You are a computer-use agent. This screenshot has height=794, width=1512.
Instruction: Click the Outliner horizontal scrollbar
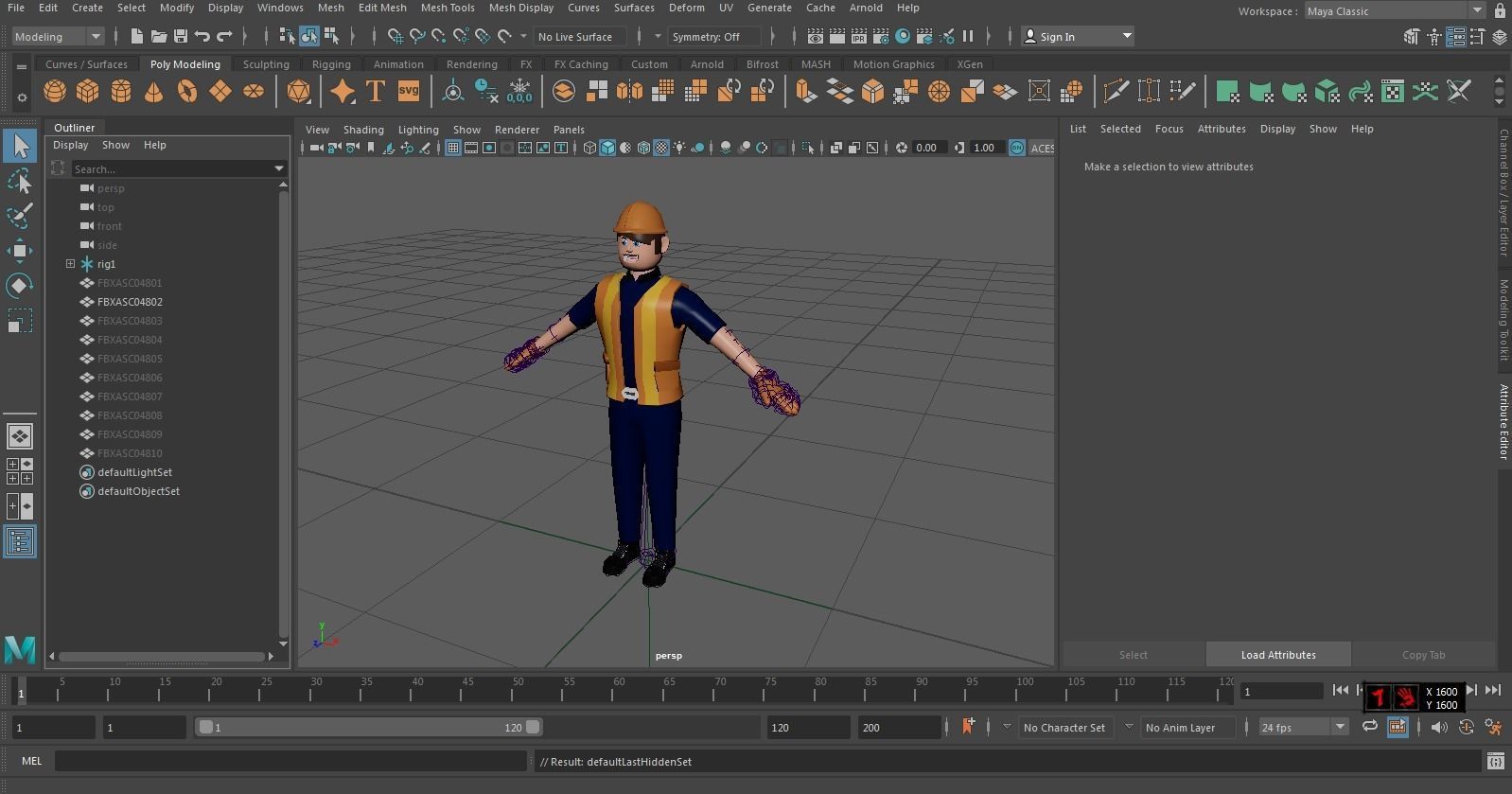coord(162,656)
